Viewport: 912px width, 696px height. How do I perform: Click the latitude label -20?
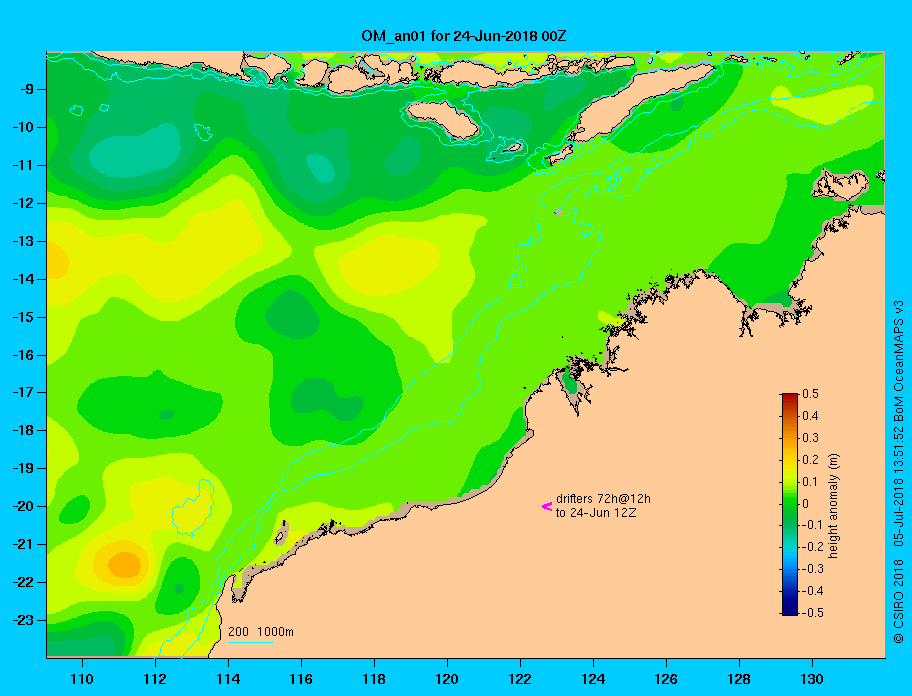(24, 506)
